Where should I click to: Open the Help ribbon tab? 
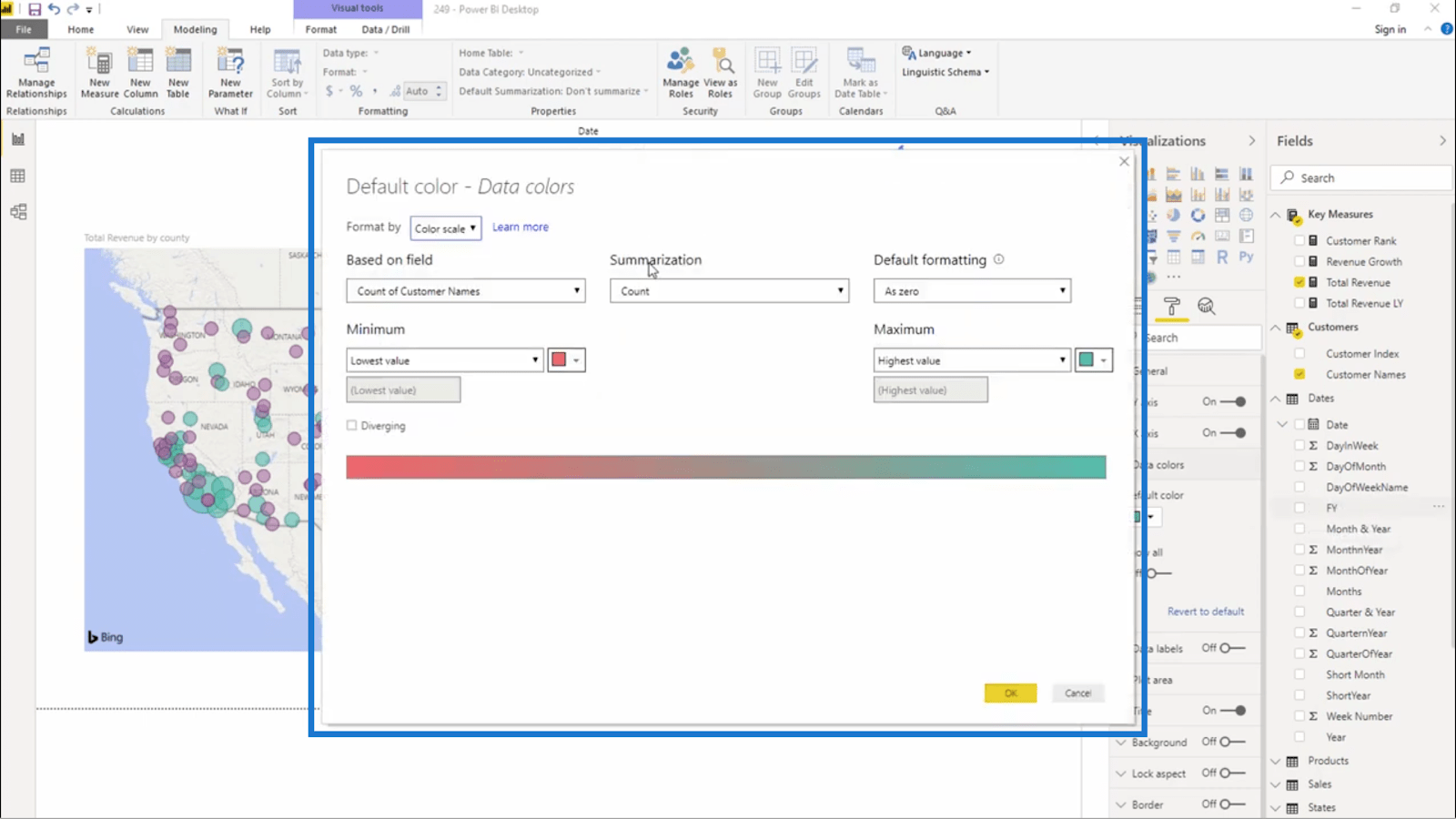point(260,29)
